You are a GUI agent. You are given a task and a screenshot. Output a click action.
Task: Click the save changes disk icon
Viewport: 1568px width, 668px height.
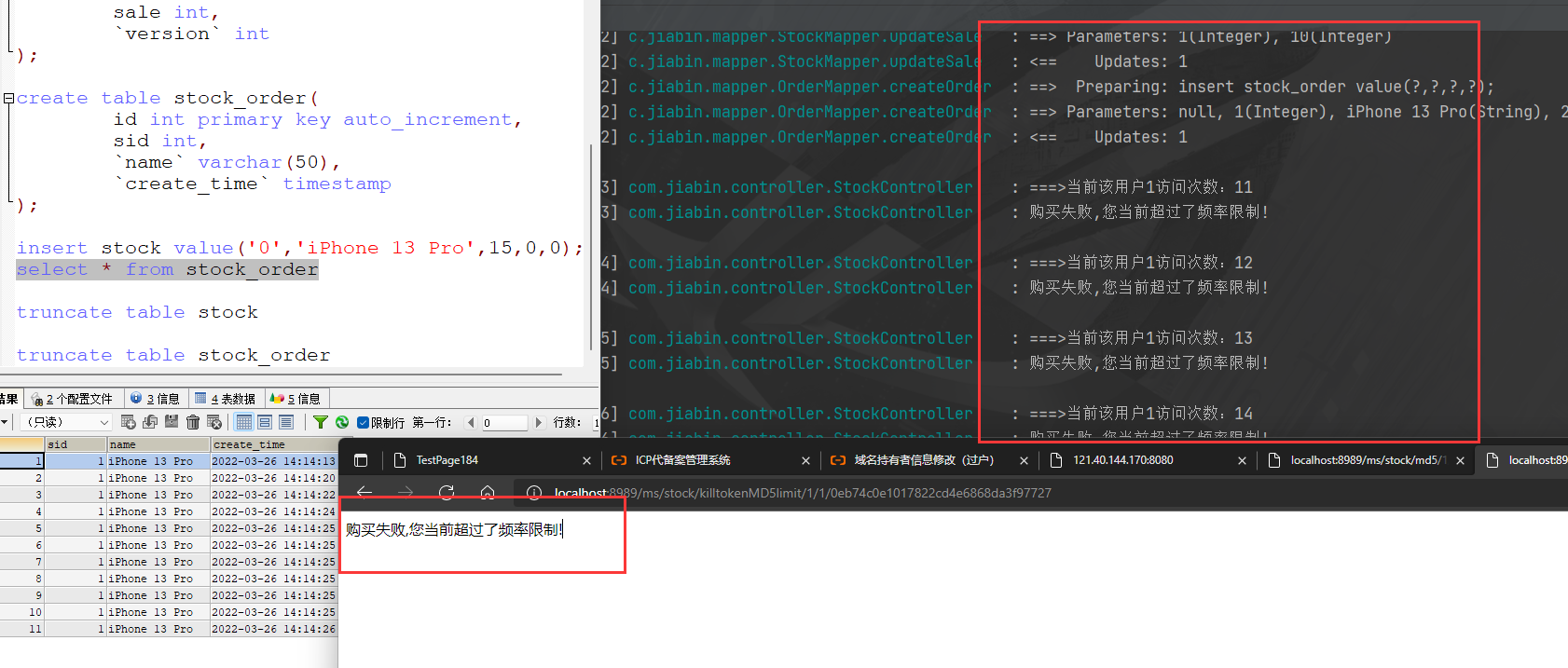[172, 421]
